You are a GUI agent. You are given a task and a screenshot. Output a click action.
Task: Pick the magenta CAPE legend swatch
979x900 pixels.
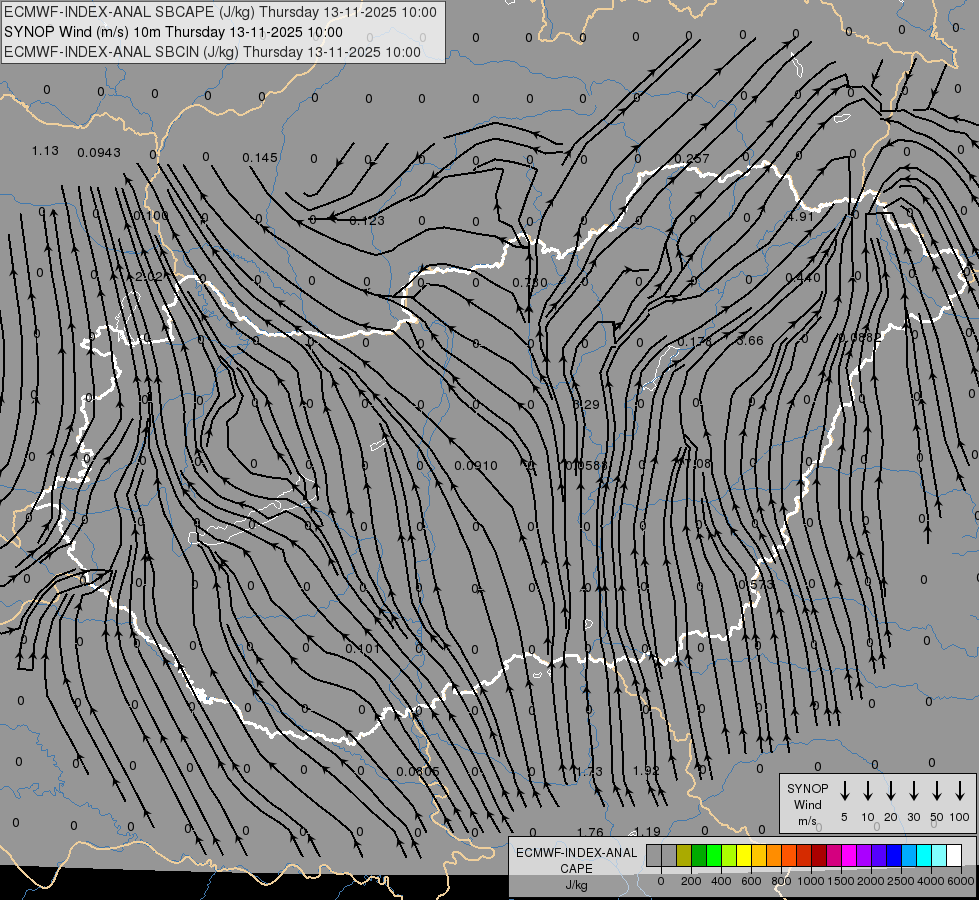(849, 855)
